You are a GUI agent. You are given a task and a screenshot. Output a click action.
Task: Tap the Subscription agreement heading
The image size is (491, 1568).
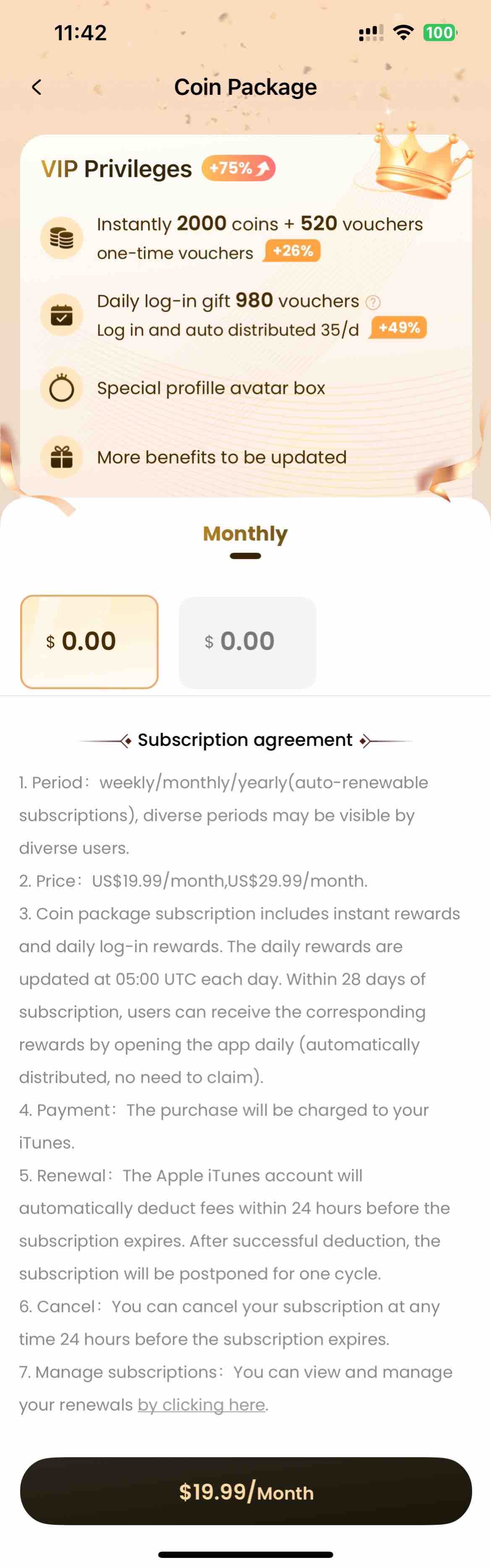(x=245, y=740)
